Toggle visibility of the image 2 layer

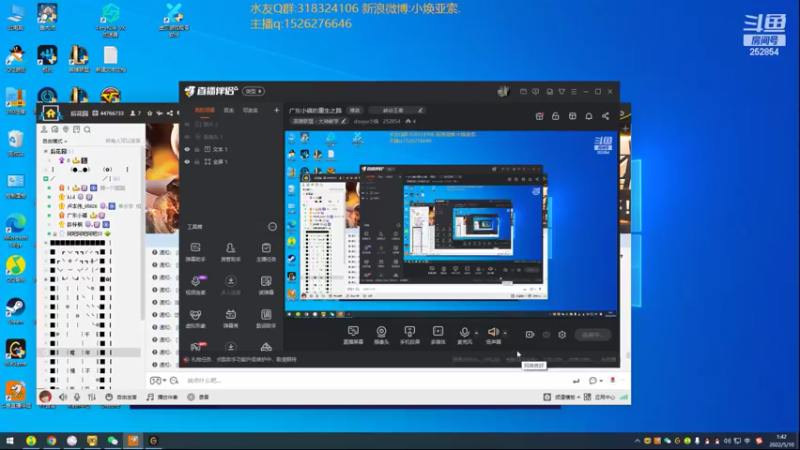tap(187, 124)
